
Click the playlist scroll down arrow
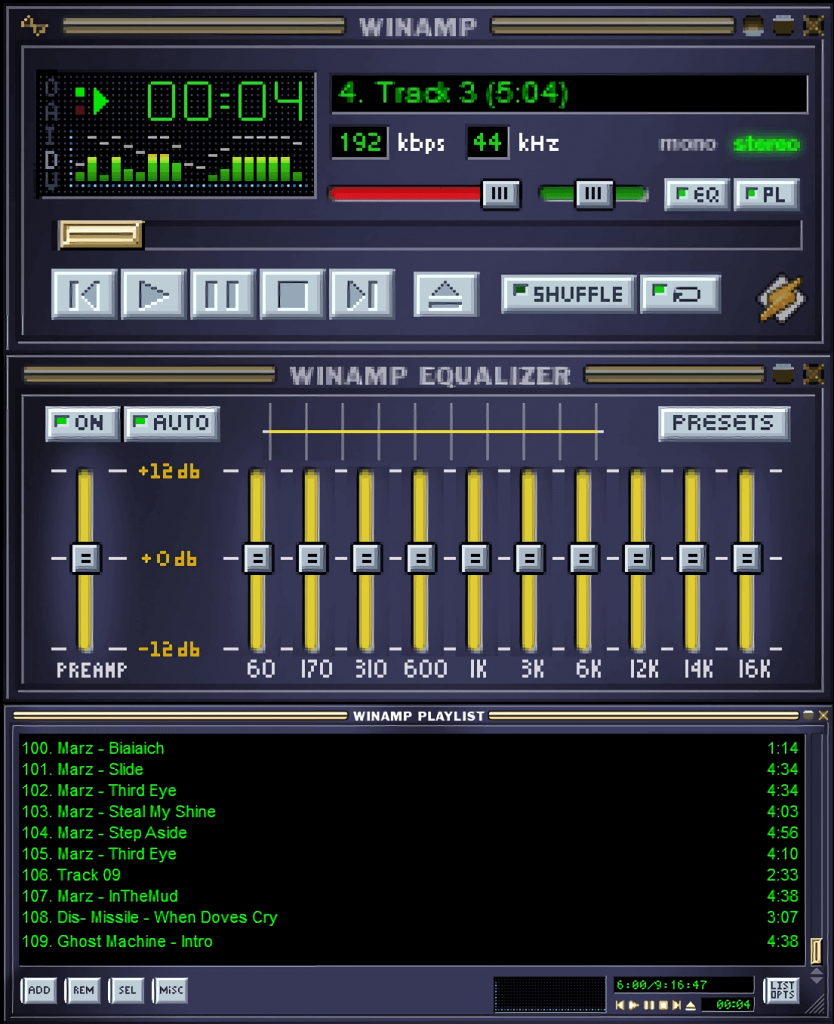(x=816, y=981)
